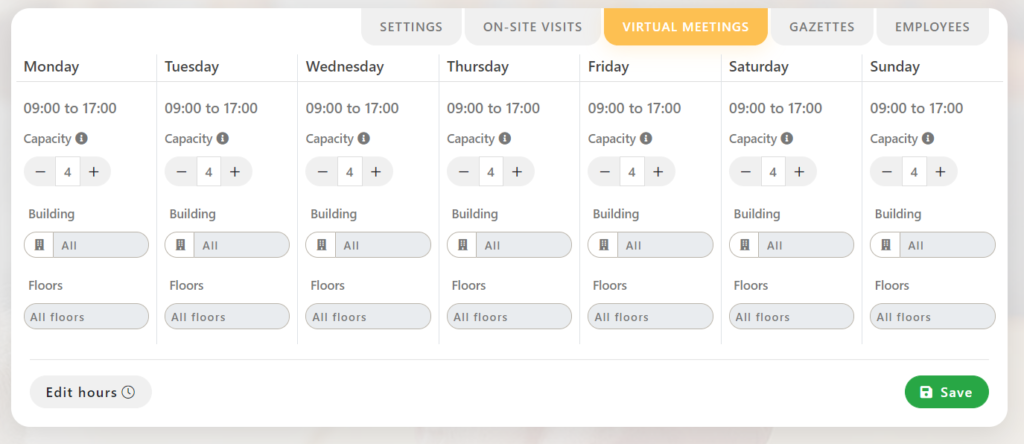Open the On-Site Visits tab

click(x=532, y=27)
